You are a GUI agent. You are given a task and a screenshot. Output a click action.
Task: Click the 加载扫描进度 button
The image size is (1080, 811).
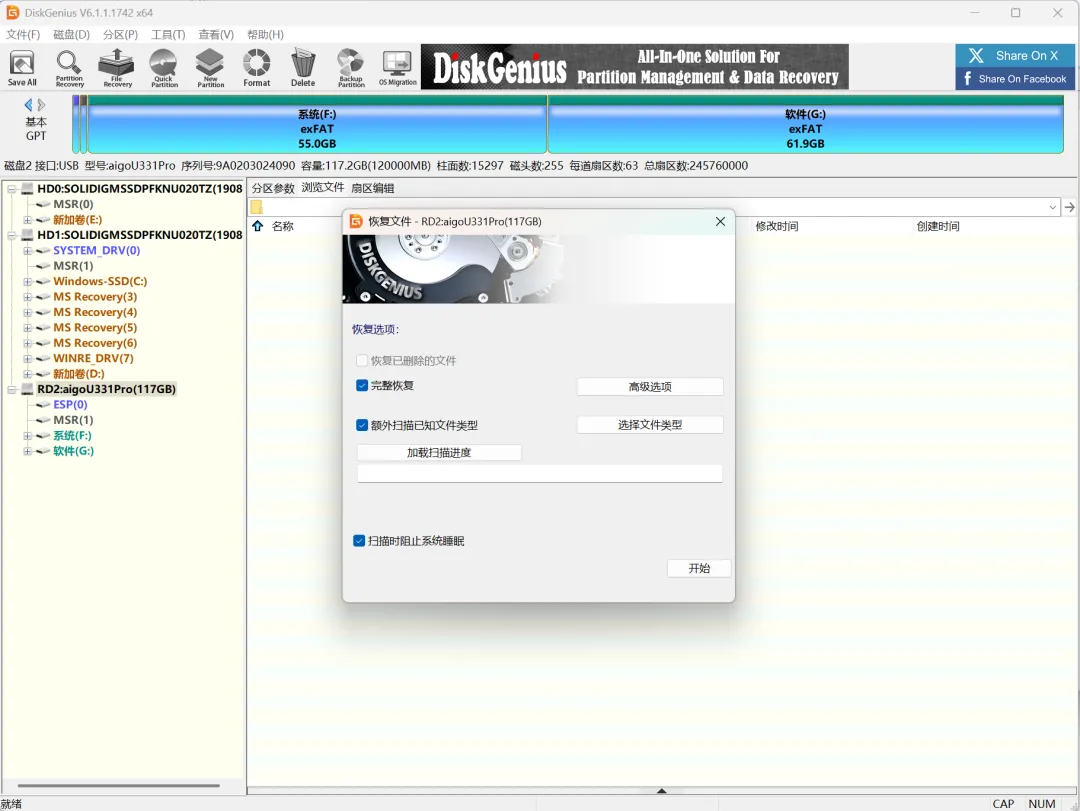[x=439, y=453]
